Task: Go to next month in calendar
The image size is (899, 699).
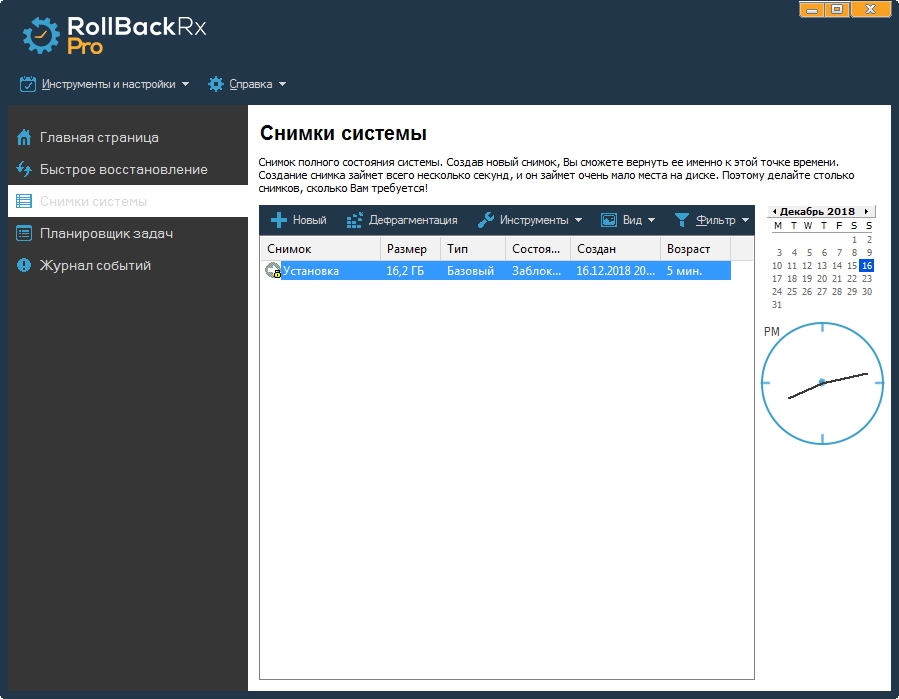Action: coord(866,212)
